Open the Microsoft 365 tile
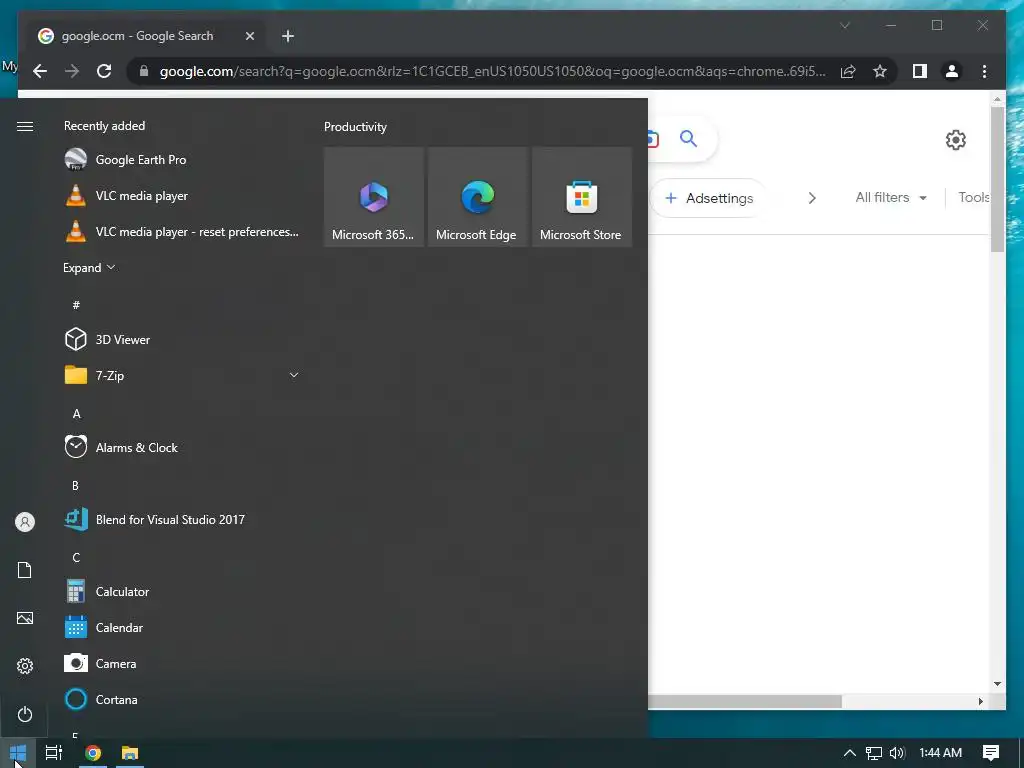Screen dimensions: 1024x768 tap(374, 197)
